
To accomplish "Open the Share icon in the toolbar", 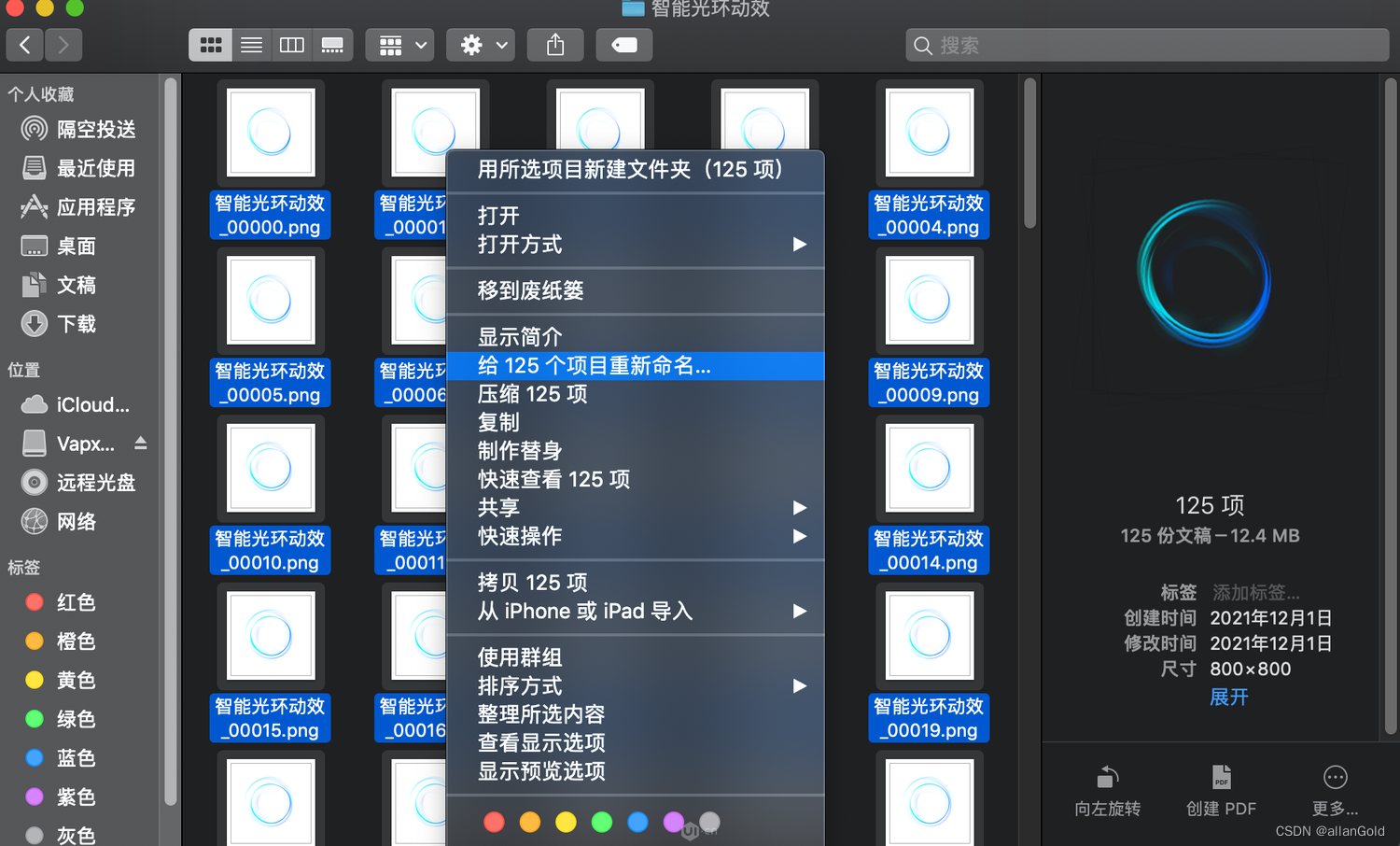I will click(555, 44).
